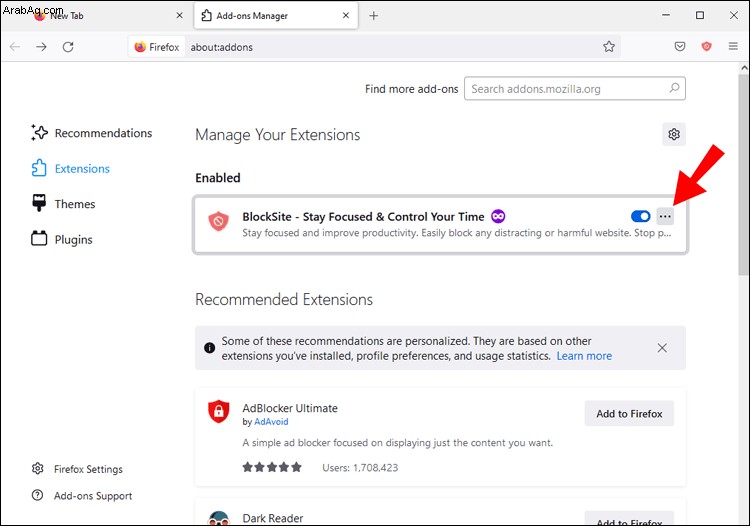This screenshot has height=526, width=750.
Task: Open Add-ons Support link
Action: click(82, 496)
